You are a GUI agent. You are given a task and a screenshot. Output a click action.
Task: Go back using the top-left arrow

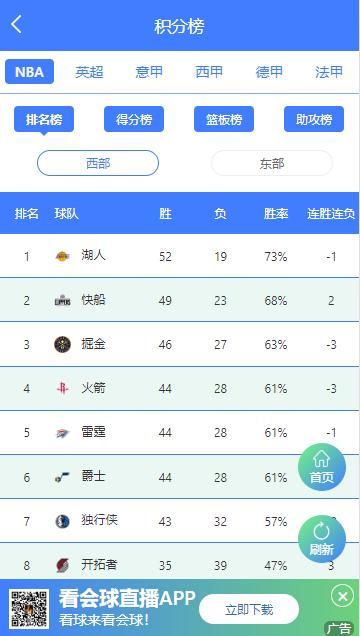16,24
